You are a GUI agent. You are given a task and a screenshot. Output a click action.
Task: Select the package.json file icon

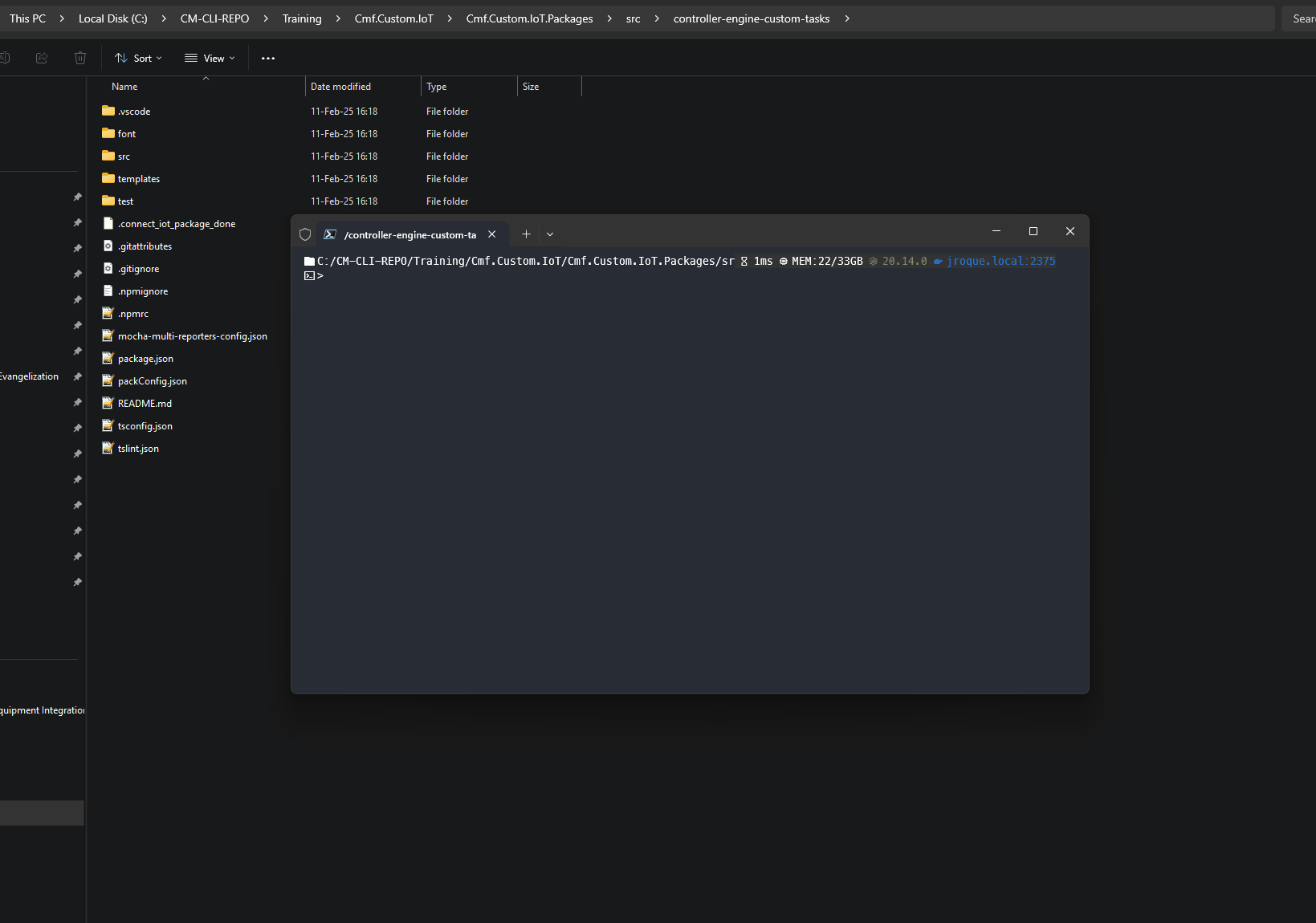point(108,358)
